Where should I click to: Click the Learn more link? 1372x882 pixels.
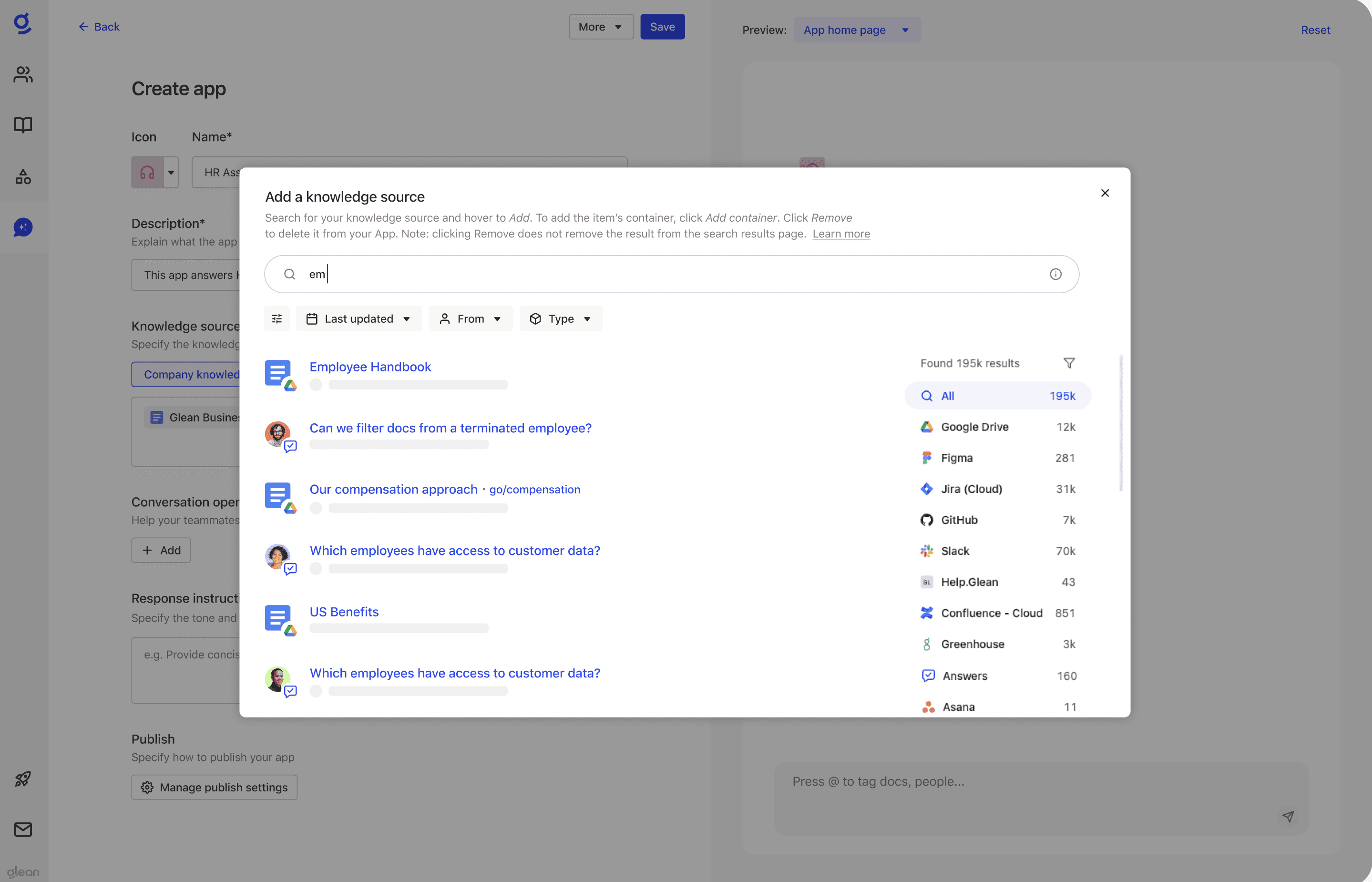coord(841,234)
